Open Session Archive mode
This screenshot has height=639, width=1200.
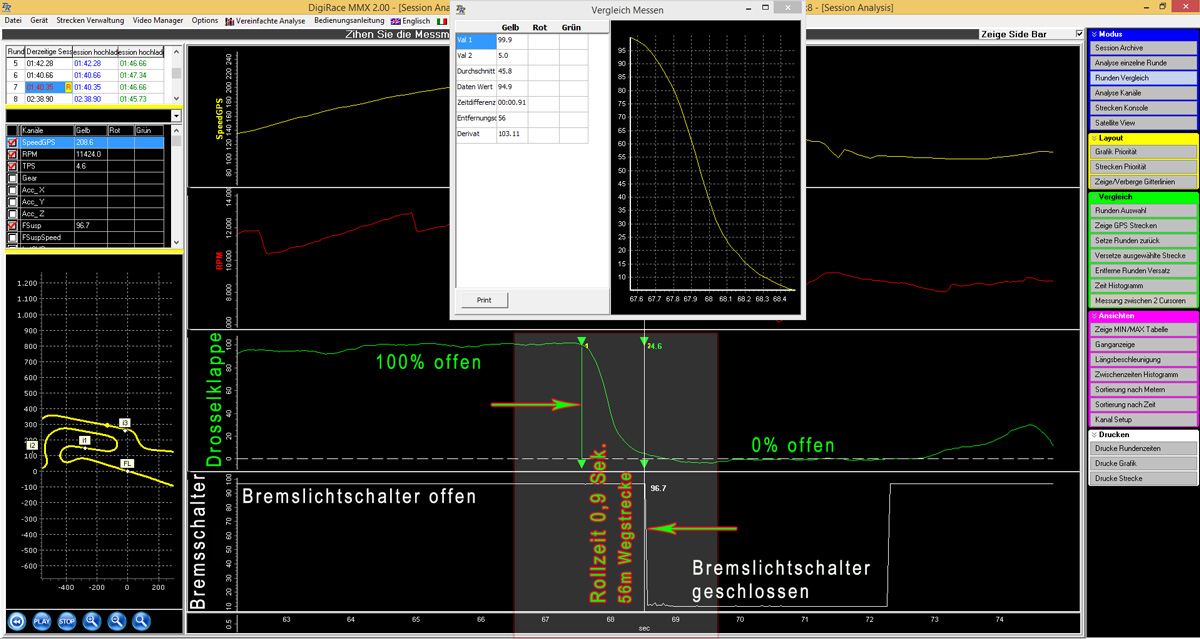tap(1143, 48)
